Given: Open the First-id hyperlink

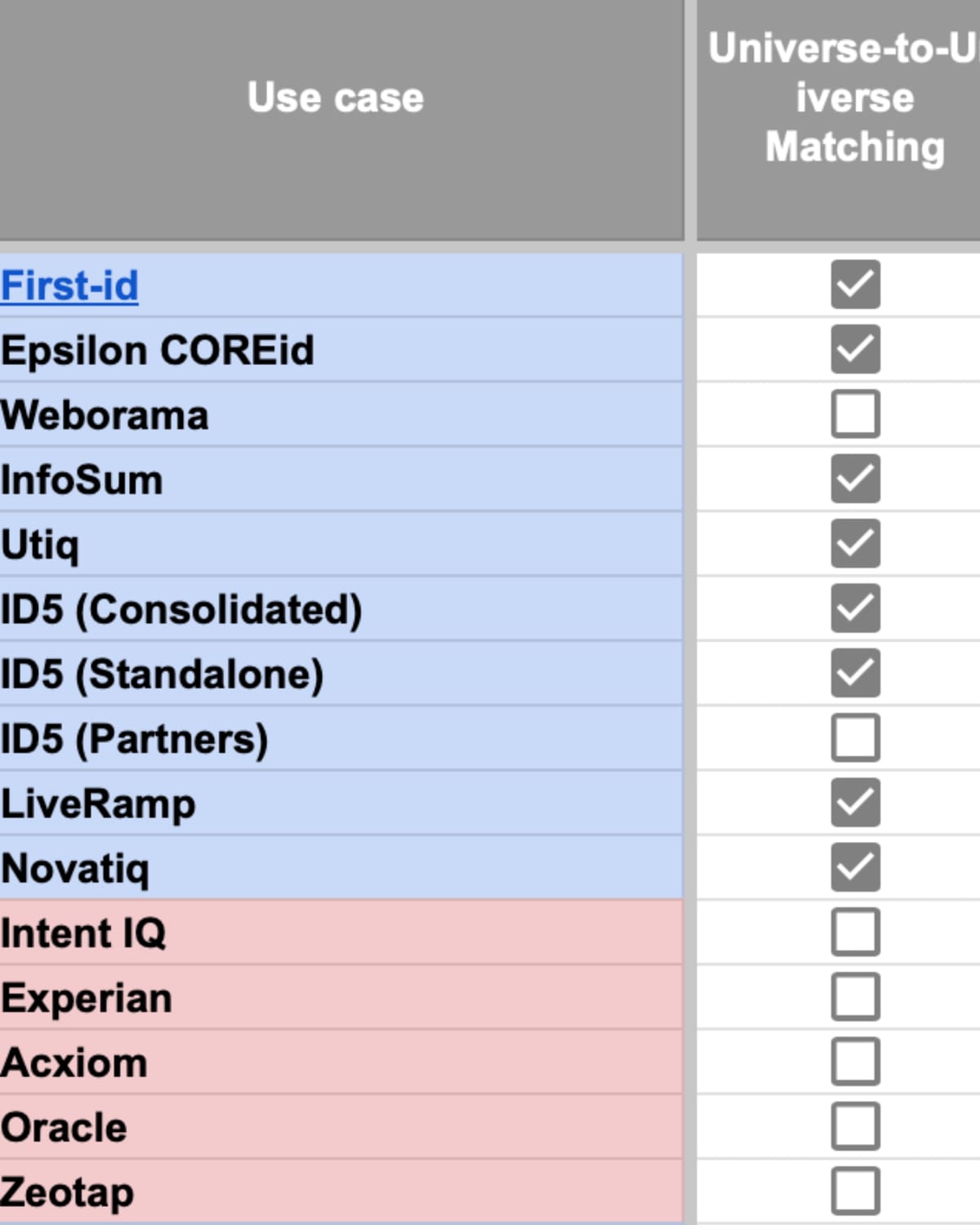Looking at the screenshot, I should pyautogui.click(x=69, y=286).
